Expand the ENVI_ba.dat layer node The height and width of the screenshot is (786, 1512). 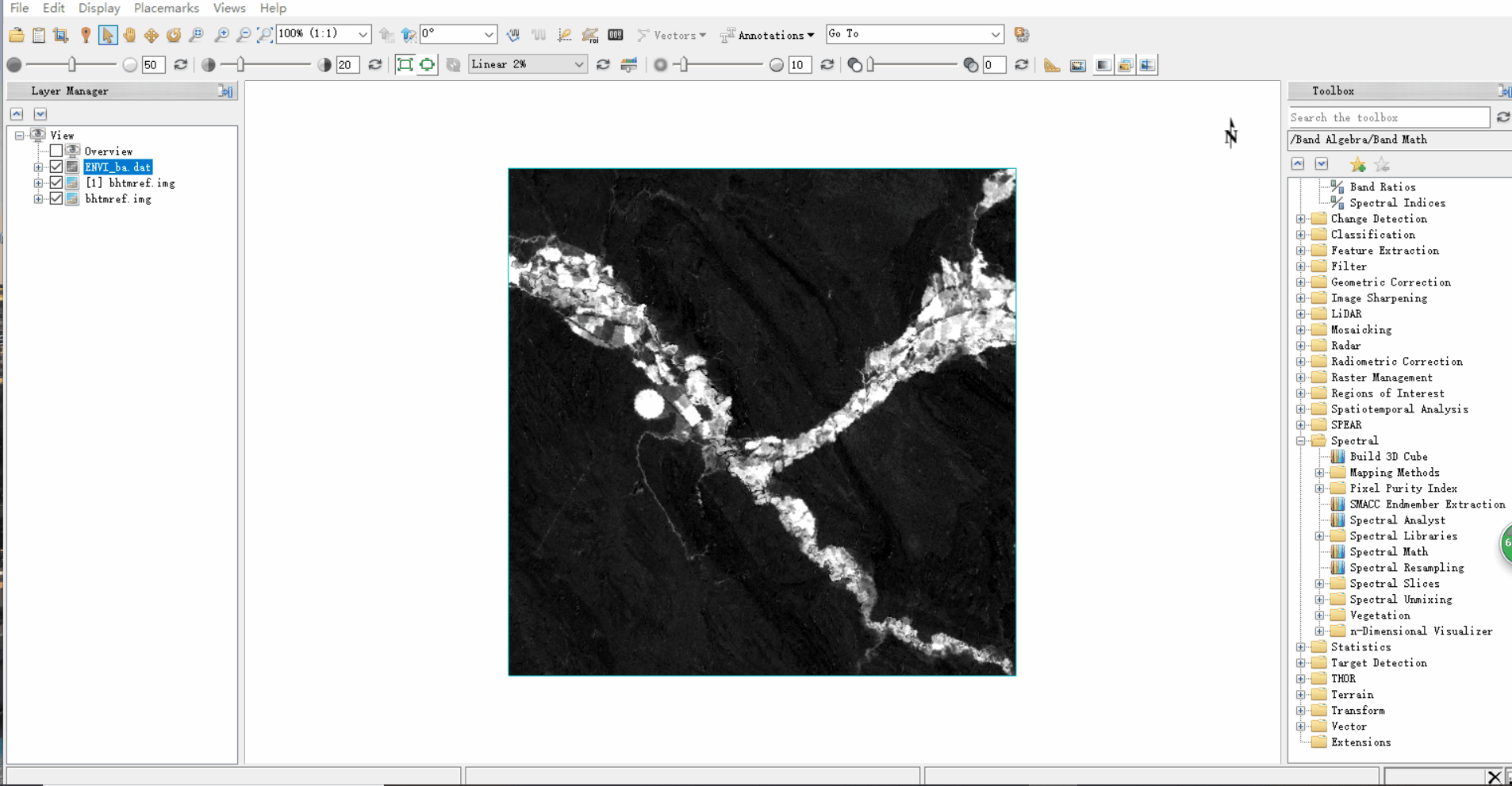(x=38, y=167)
